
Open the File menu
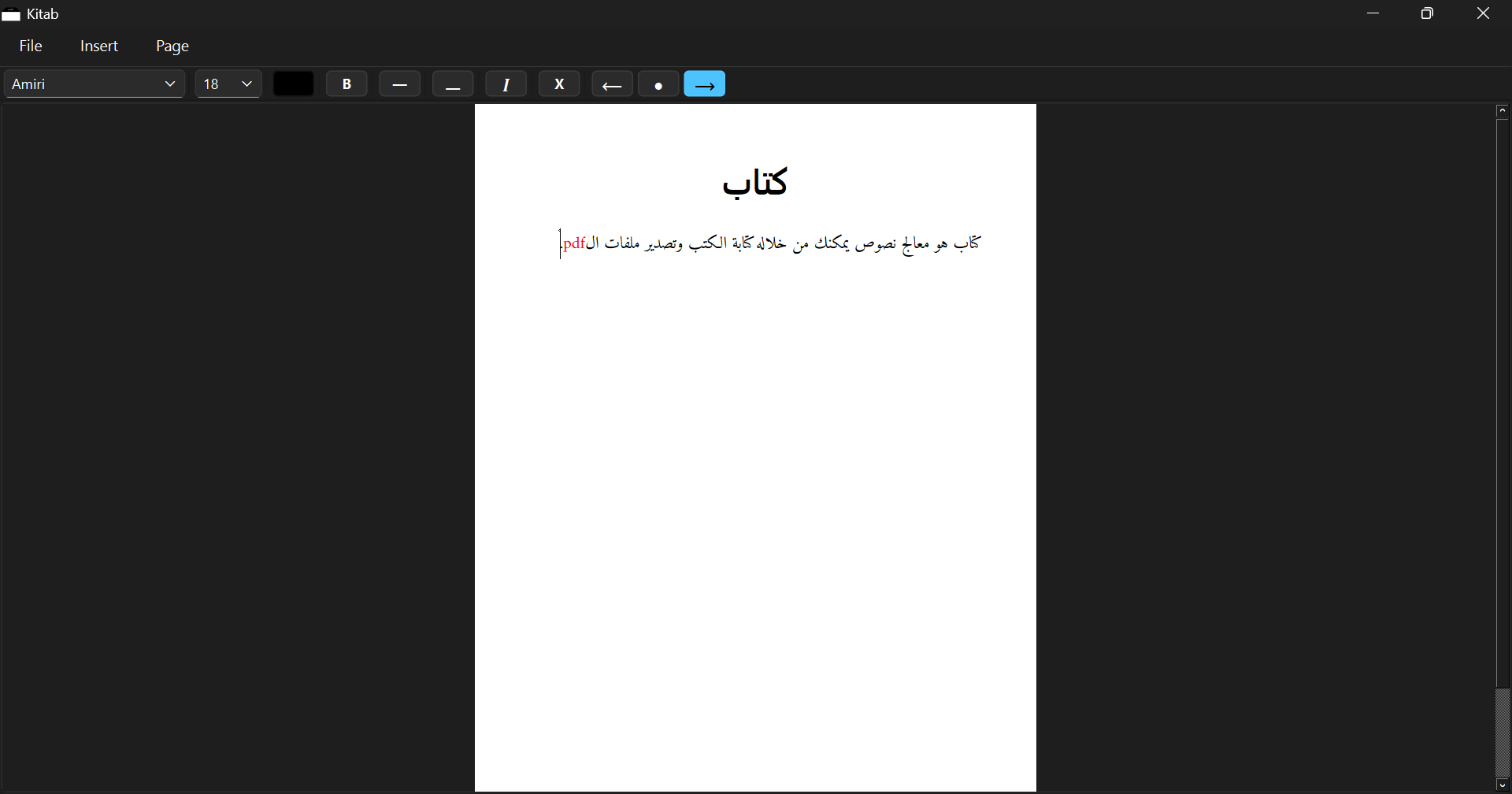(31, 46)
